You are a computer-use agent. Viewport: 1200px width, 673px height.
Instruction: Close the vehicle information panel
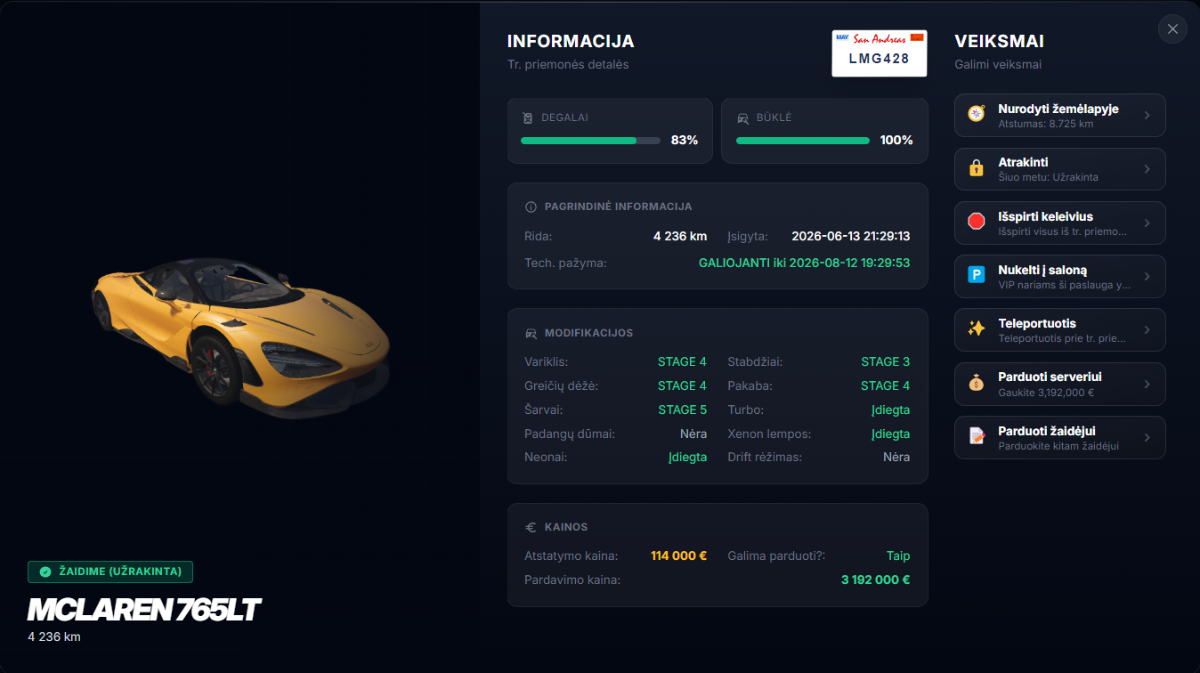coord(1172,29)
